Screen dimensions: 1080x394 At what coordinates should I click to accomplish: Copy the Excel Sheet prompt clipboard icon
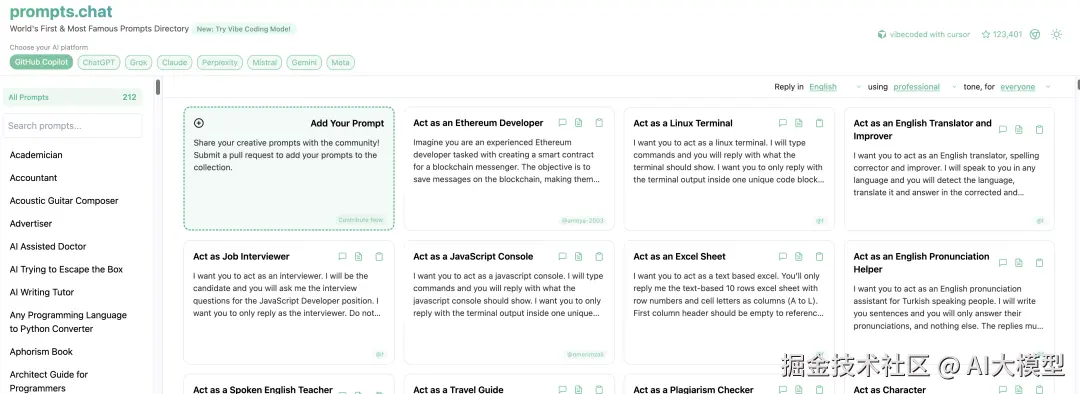(x=820, y=257)
